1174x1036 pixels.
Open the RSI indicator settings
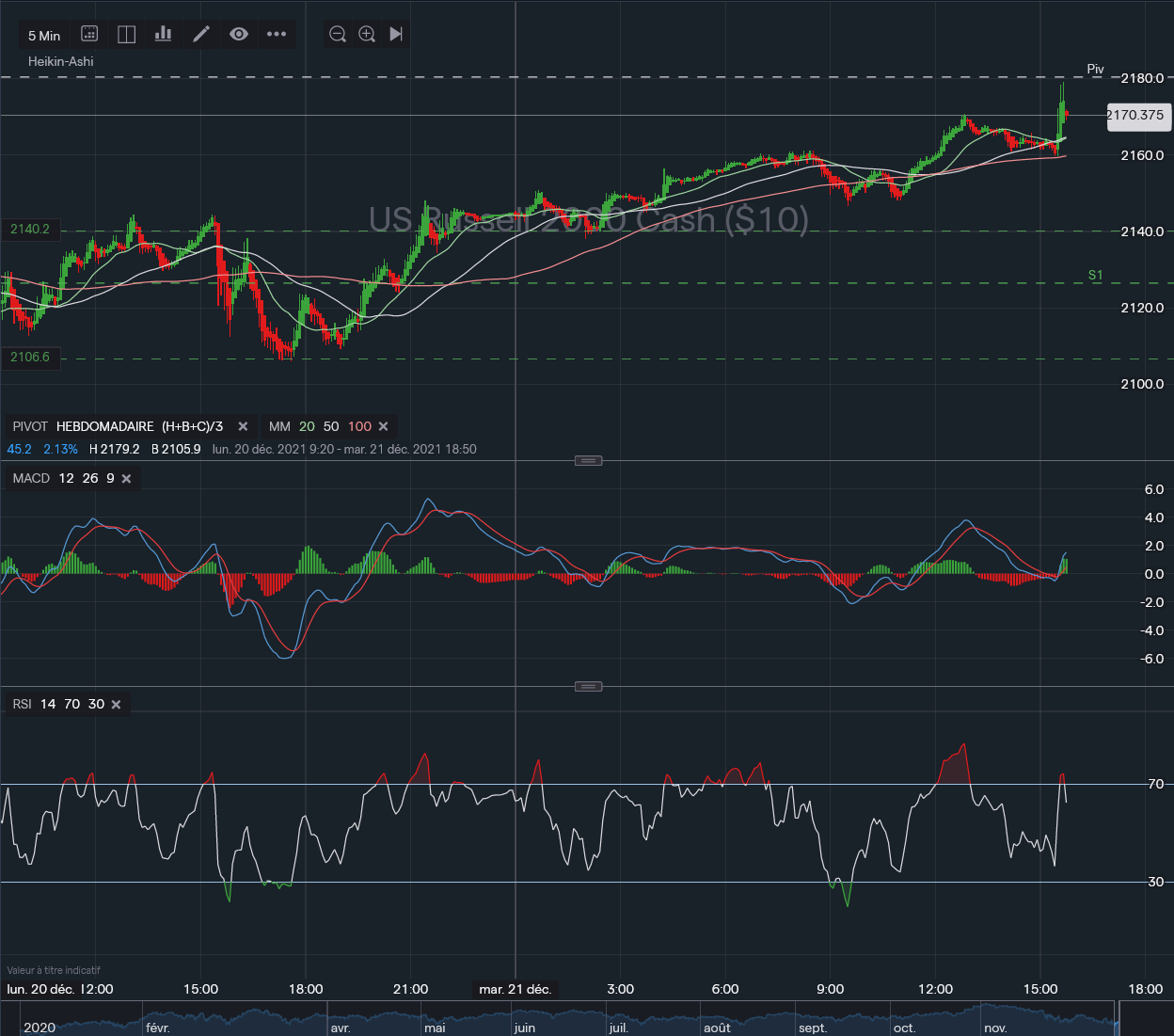point(58,704)
